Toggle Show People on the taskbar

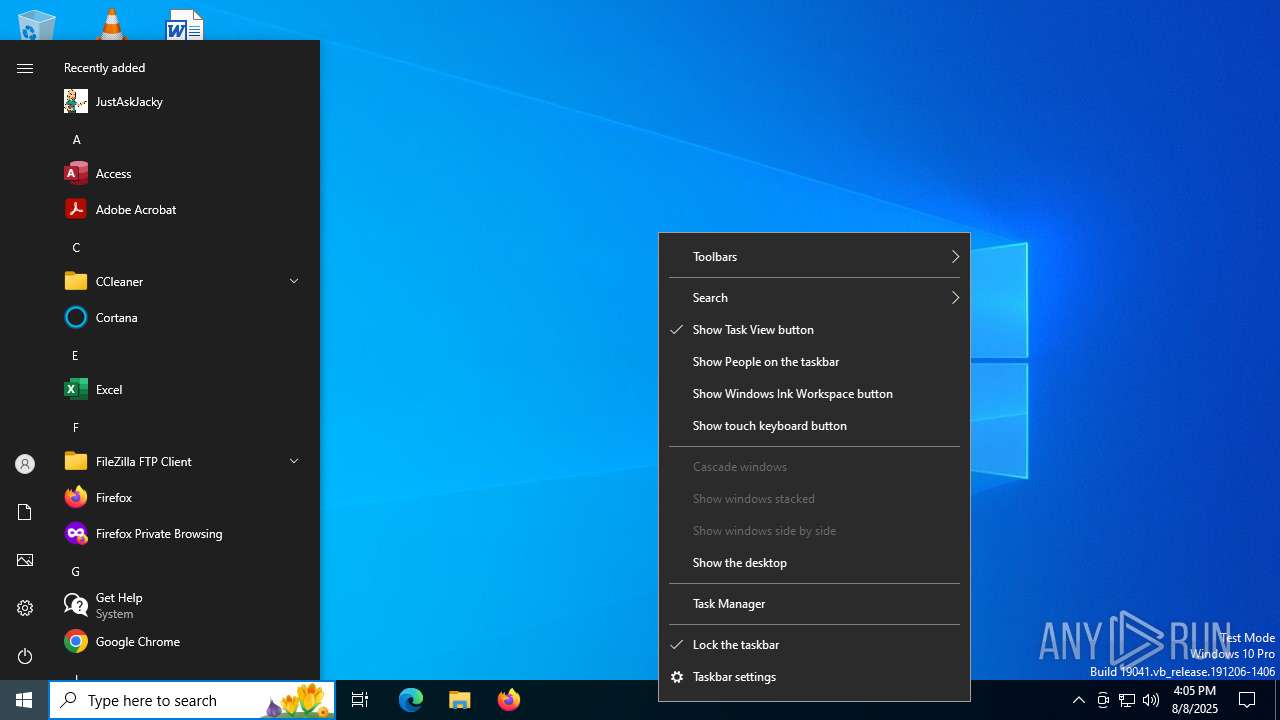pyautogui.click(x=815, y=362)
